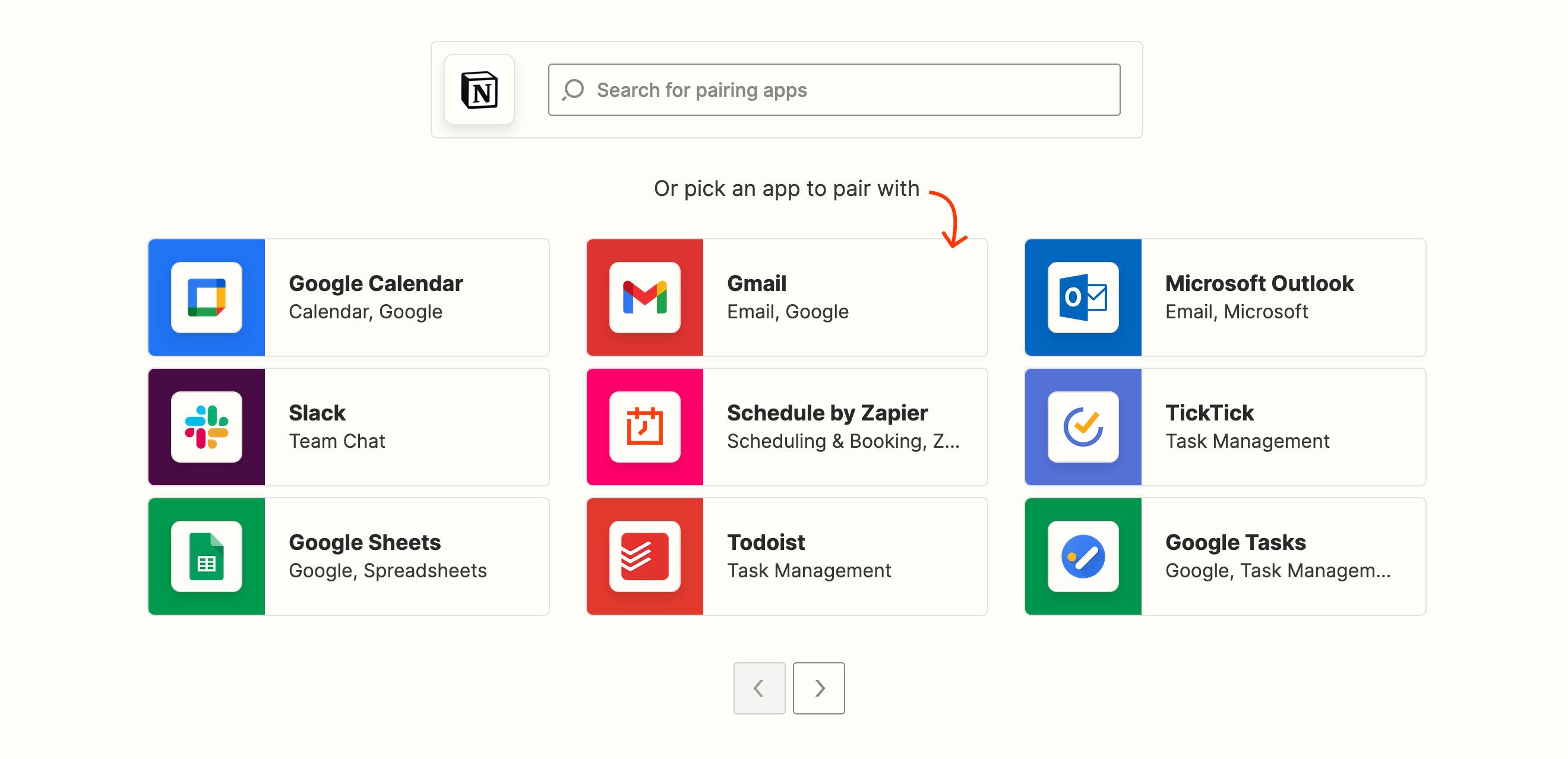The width and height of the screenshot is (1568, 759).
Task: Click 'Email, Google' category text
Action: click(788, 312)
